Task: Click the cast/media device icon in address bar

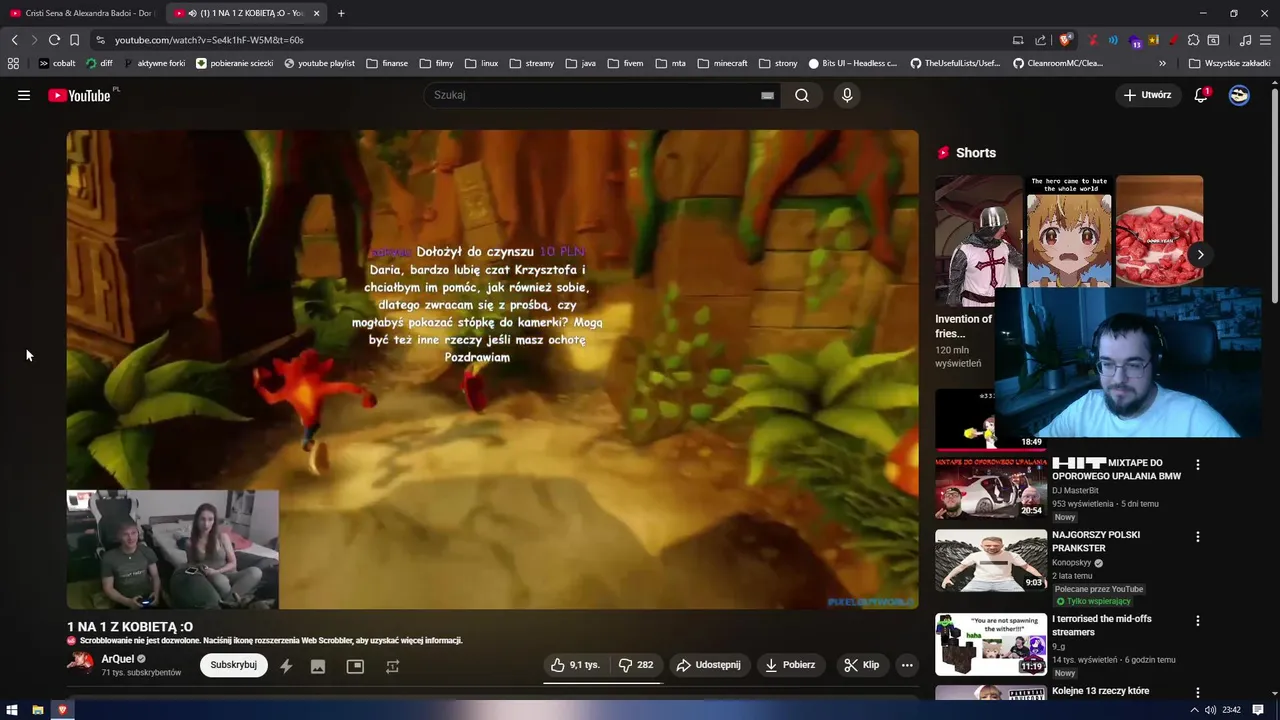Action: pyautogui.click(x=1018, y=40)
